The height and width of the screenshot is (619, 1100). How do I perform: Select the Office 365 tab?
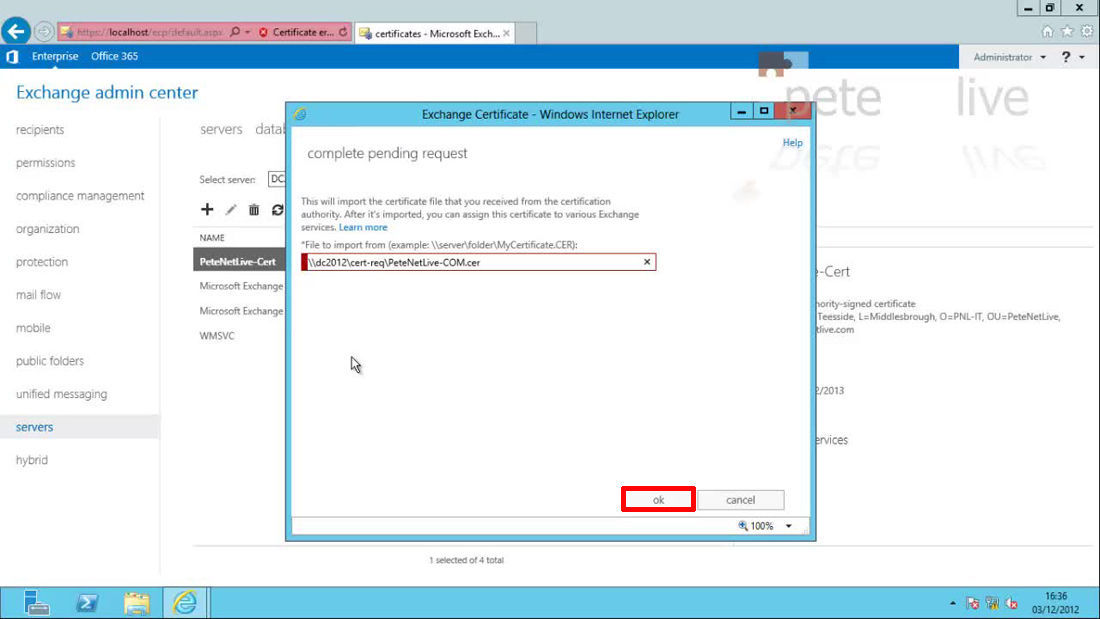114,56
